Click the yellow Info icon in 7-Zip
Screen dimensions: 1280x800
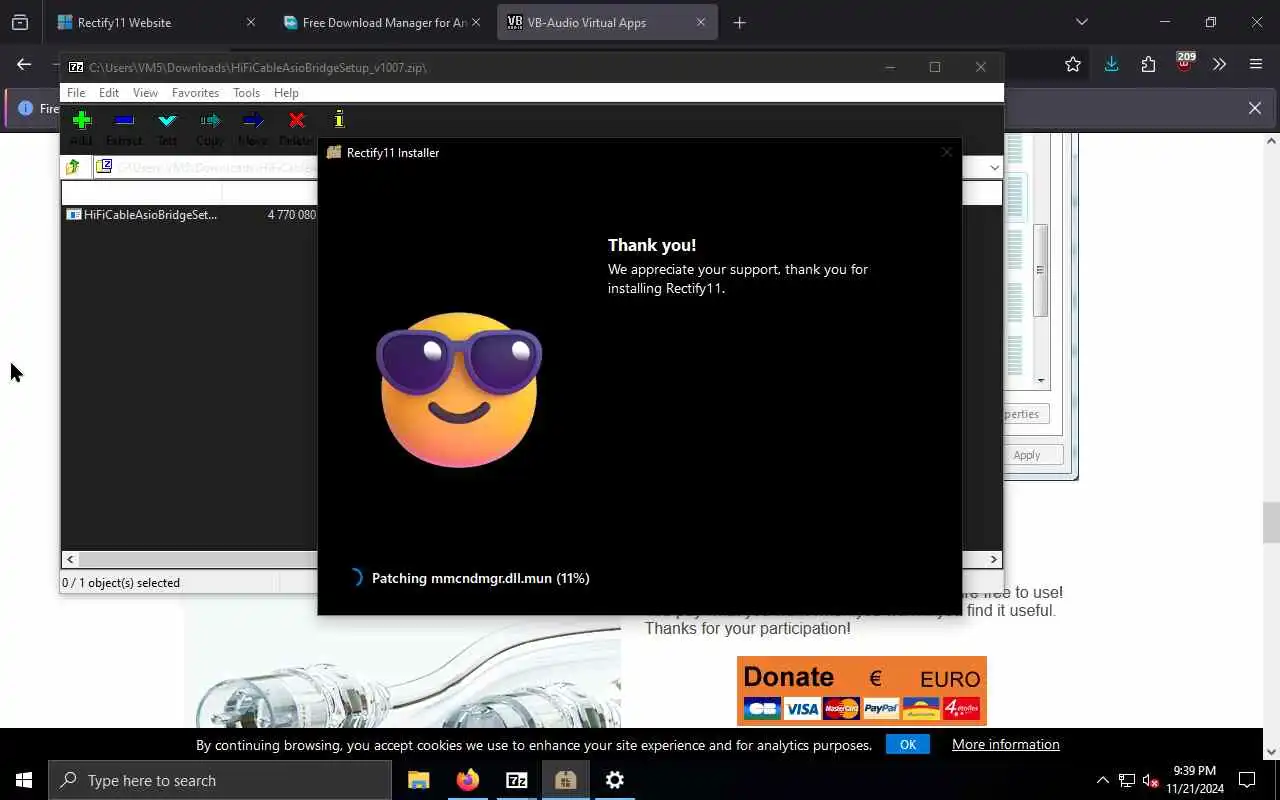(x=339, y=120)
